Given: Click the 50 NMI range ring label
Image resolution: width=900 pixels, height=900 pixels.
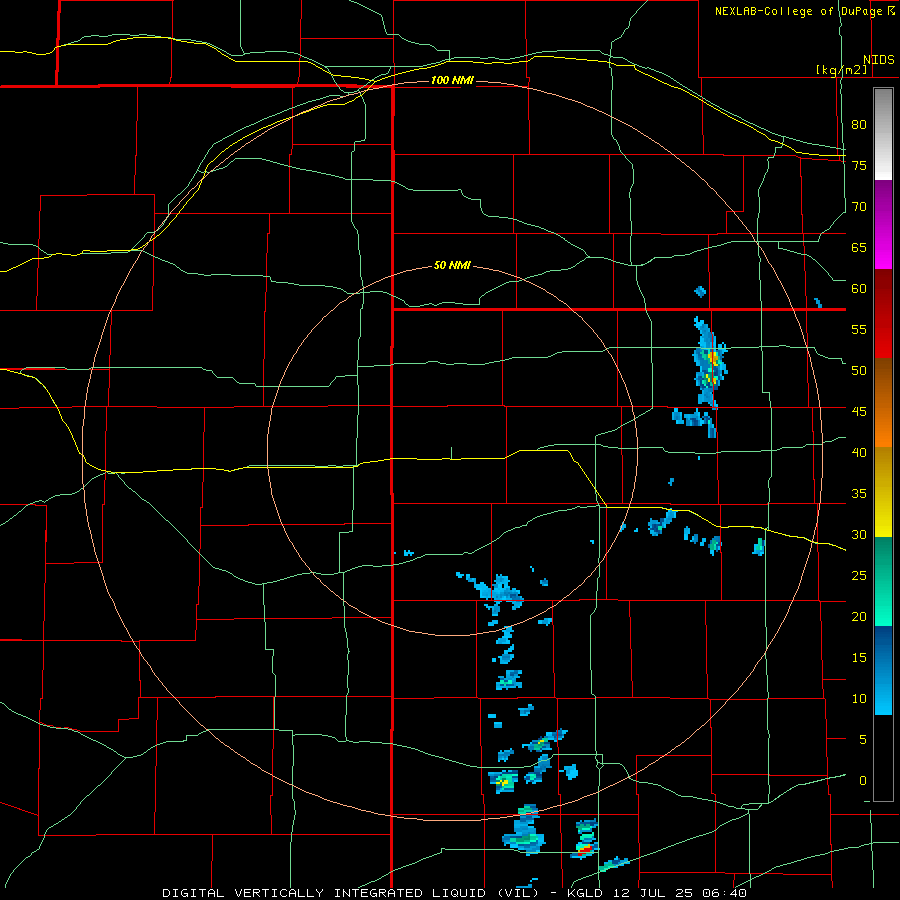Looking at the screenshot, I should pyautogui.click(x=452, y=265).
